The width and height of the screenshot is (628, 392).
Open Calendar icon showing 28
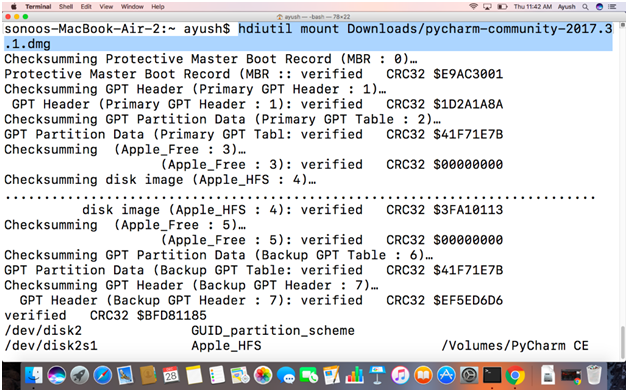click(171, 375)
